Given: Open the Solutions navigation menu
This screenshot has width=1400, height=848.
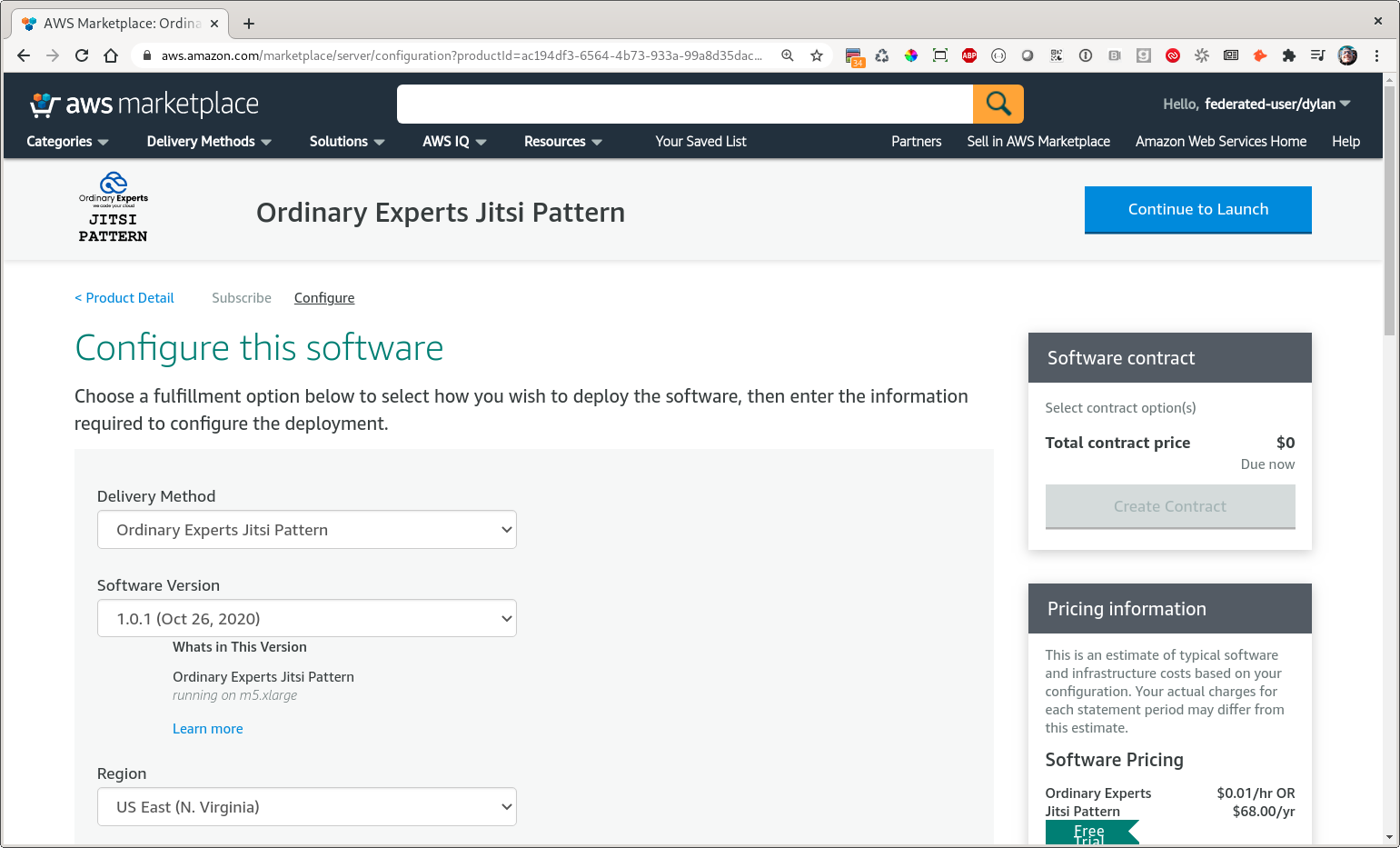Looking at the screenshot, I should tap(347, 142).
